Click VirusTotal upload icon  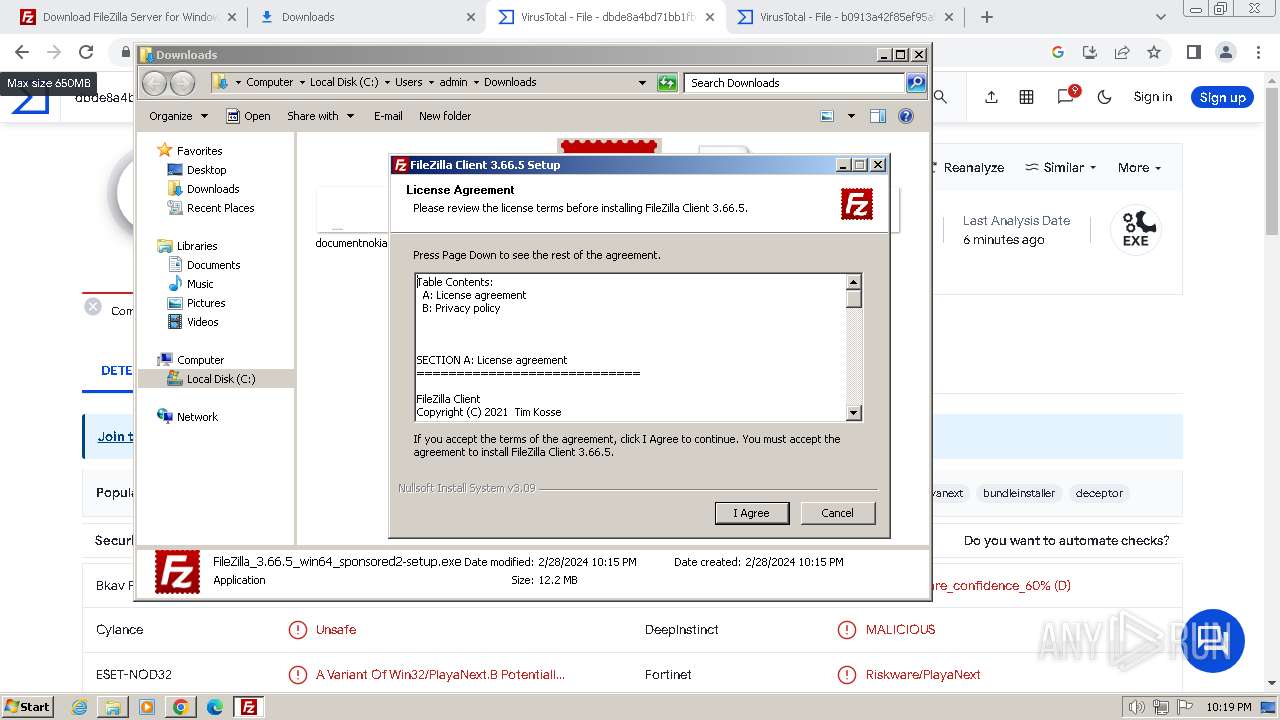click(991, 97)
